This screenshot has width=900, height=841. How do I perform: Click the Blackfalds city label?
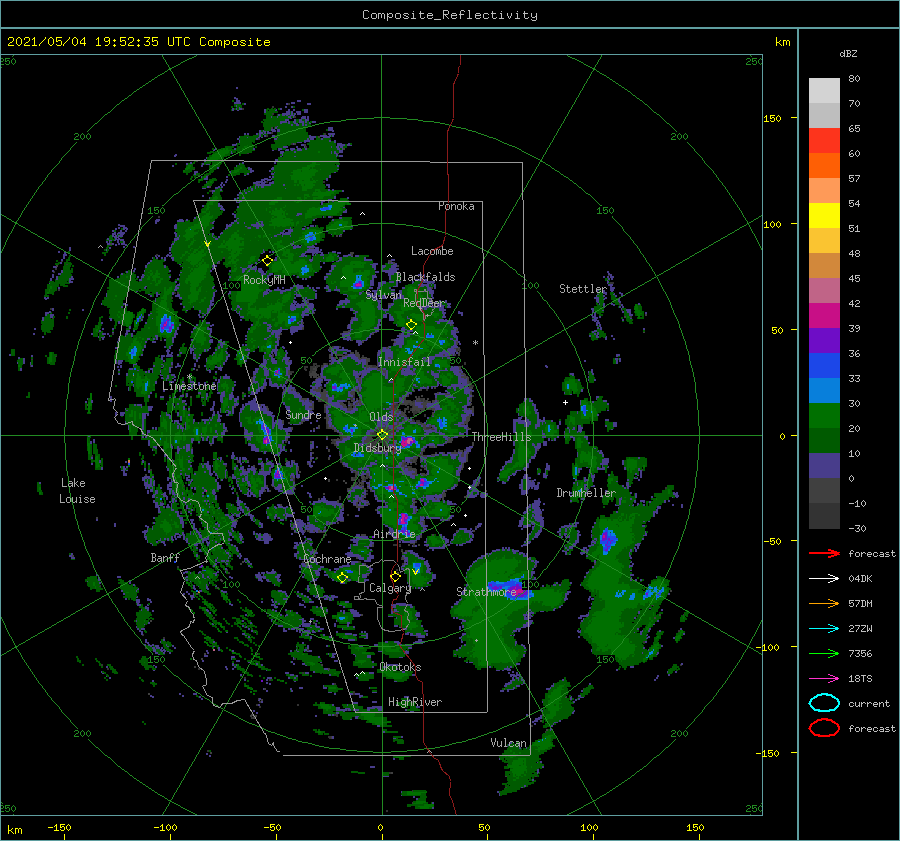(x=425, y=277)
